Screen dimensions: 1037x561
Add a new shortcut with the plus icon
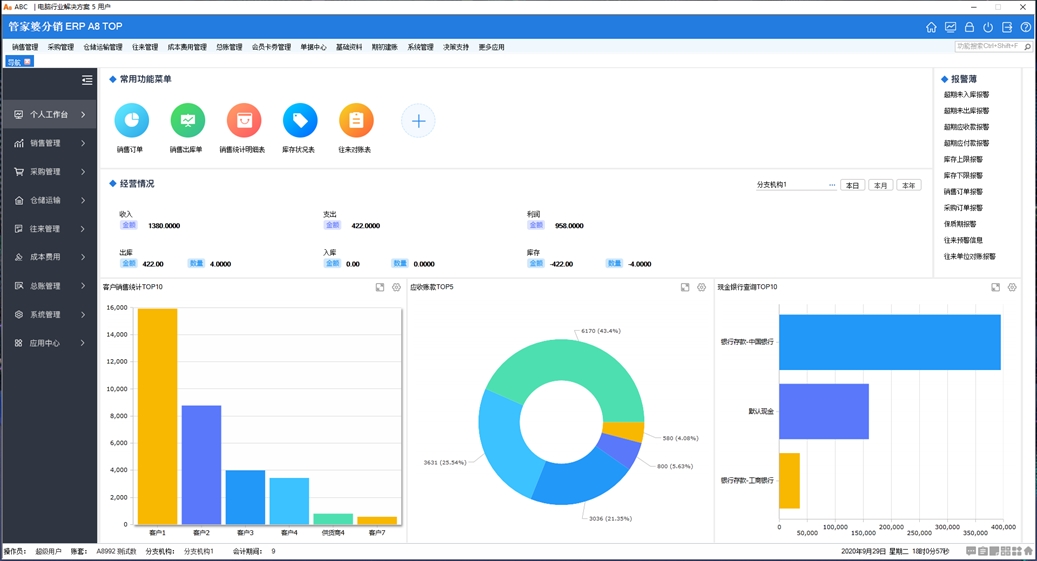tap(418, 121)
